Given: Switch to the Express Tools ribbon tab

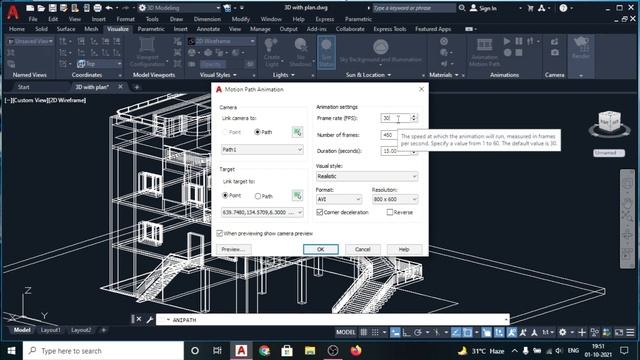Looking at the screenshot, I should [x=389, y=29].
